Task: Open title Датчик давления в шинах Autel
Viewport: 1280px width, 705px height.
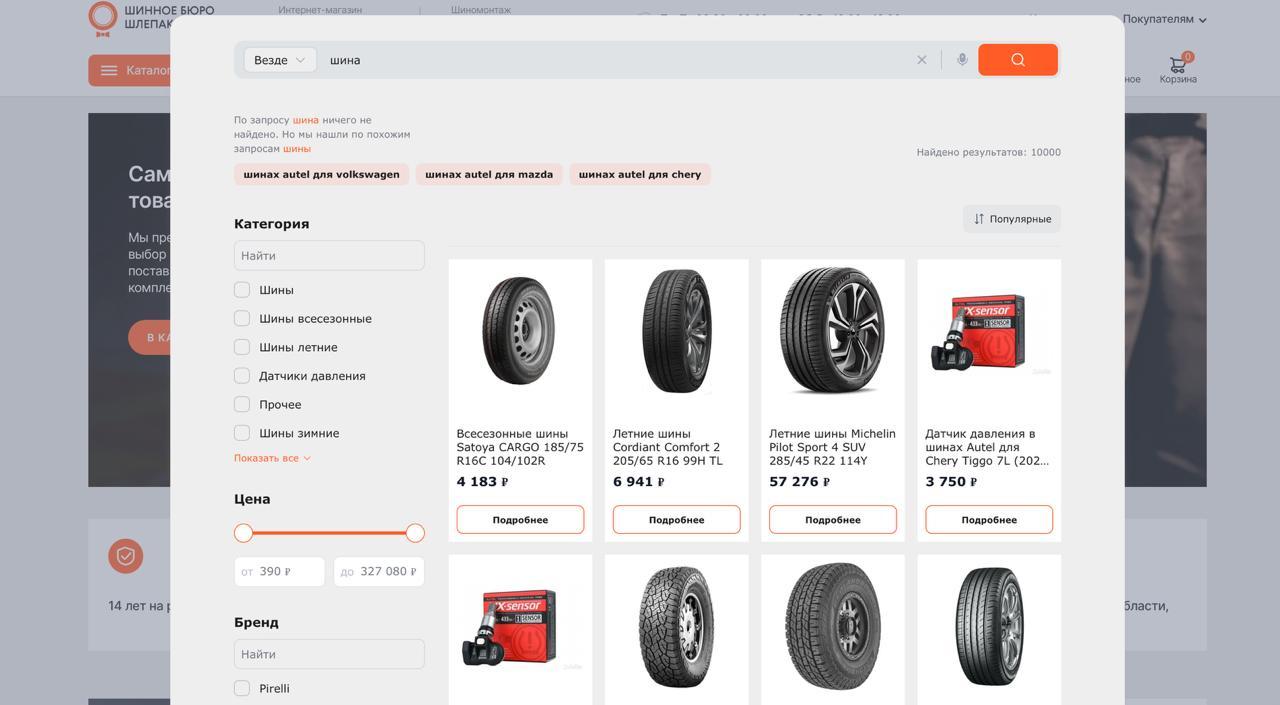Action: coord(987,447)
